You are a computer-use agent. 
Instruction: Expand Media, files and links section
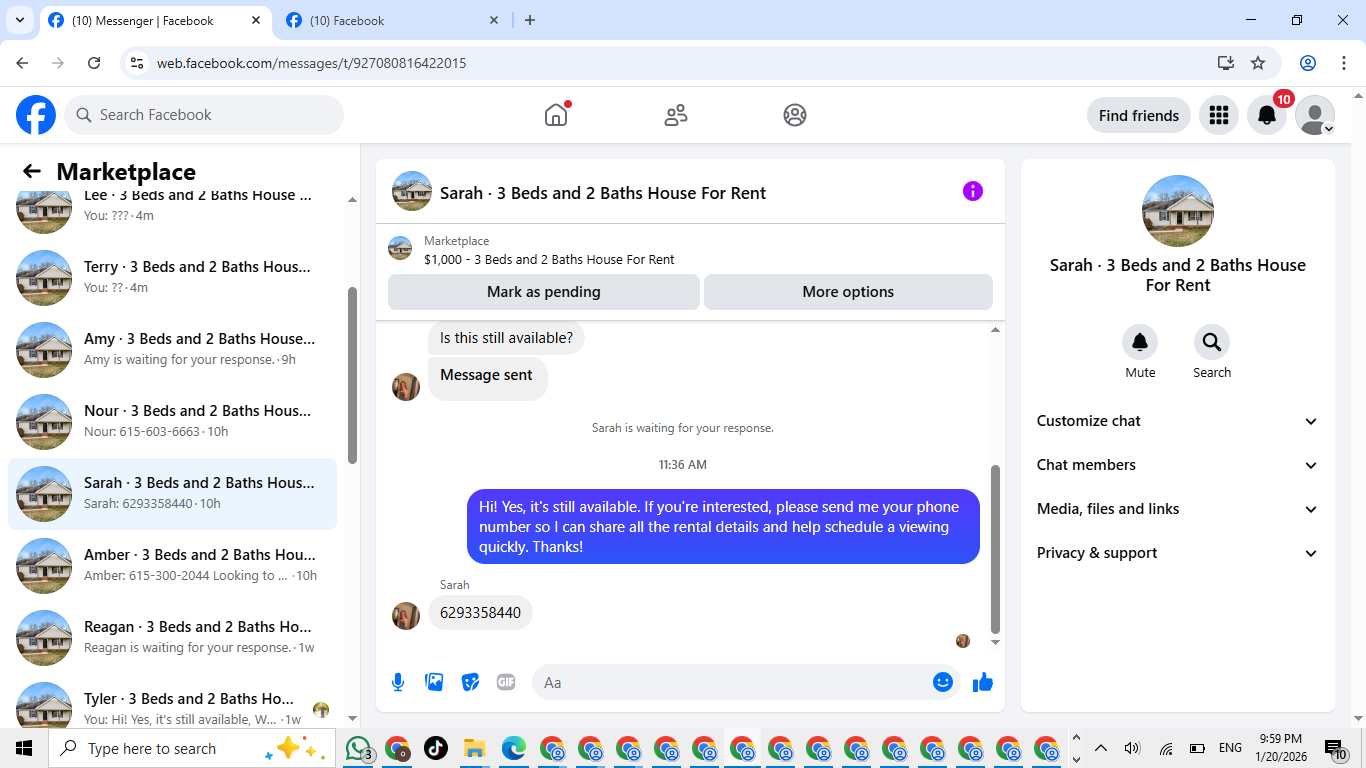(x=1178, y=509)
